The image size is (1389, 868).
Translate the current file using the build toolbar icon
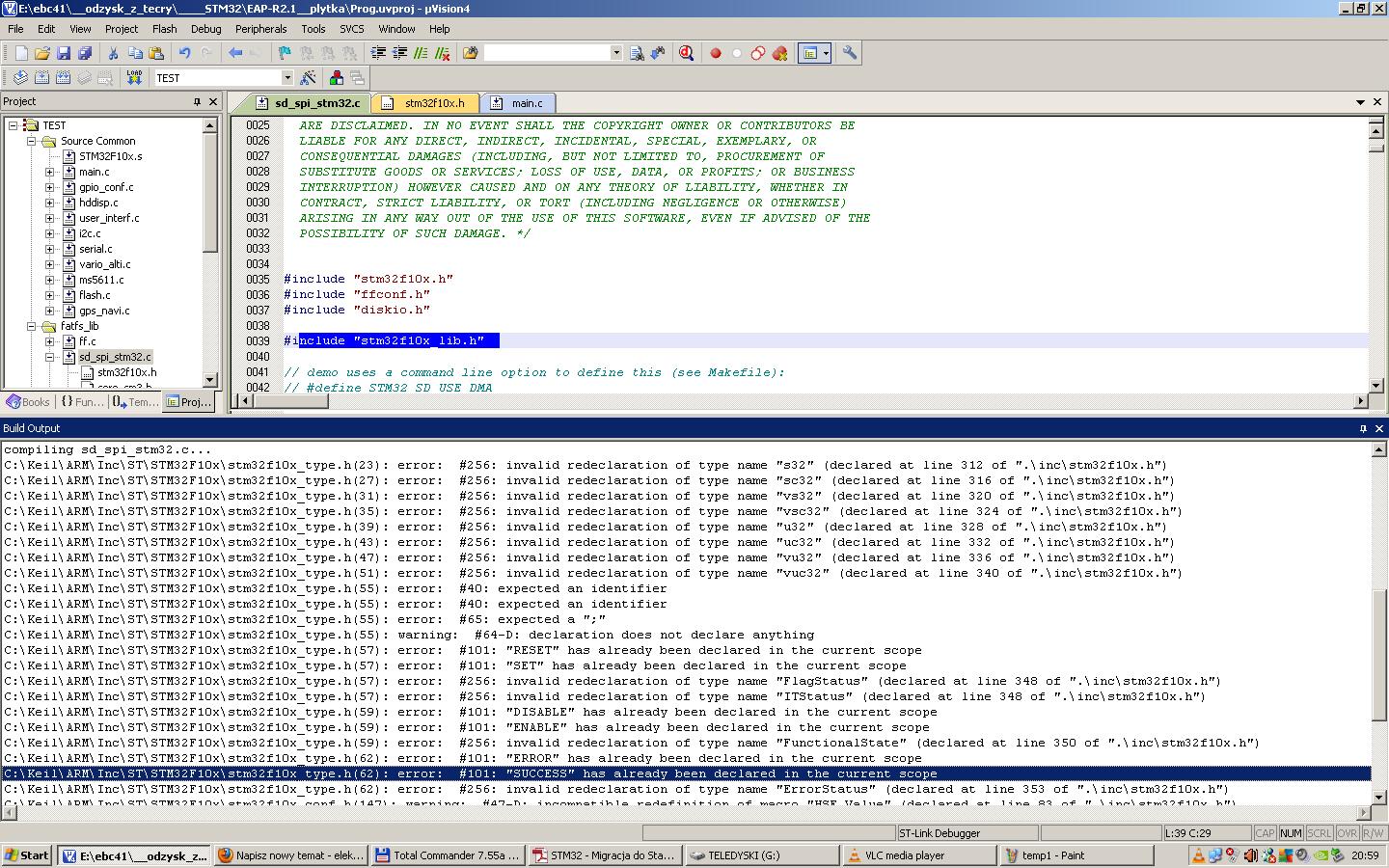click(x=21, y=77)
